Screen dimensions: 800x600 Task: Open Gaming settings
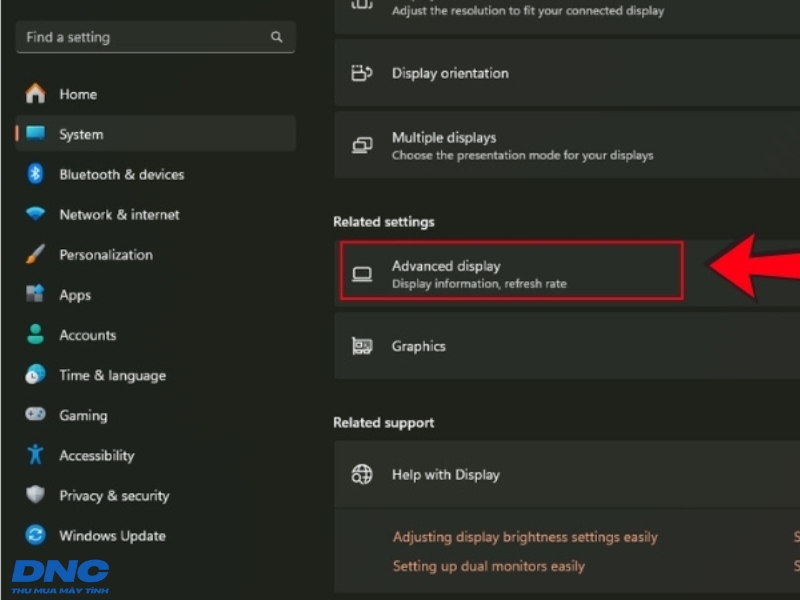[x=156, y=415]
